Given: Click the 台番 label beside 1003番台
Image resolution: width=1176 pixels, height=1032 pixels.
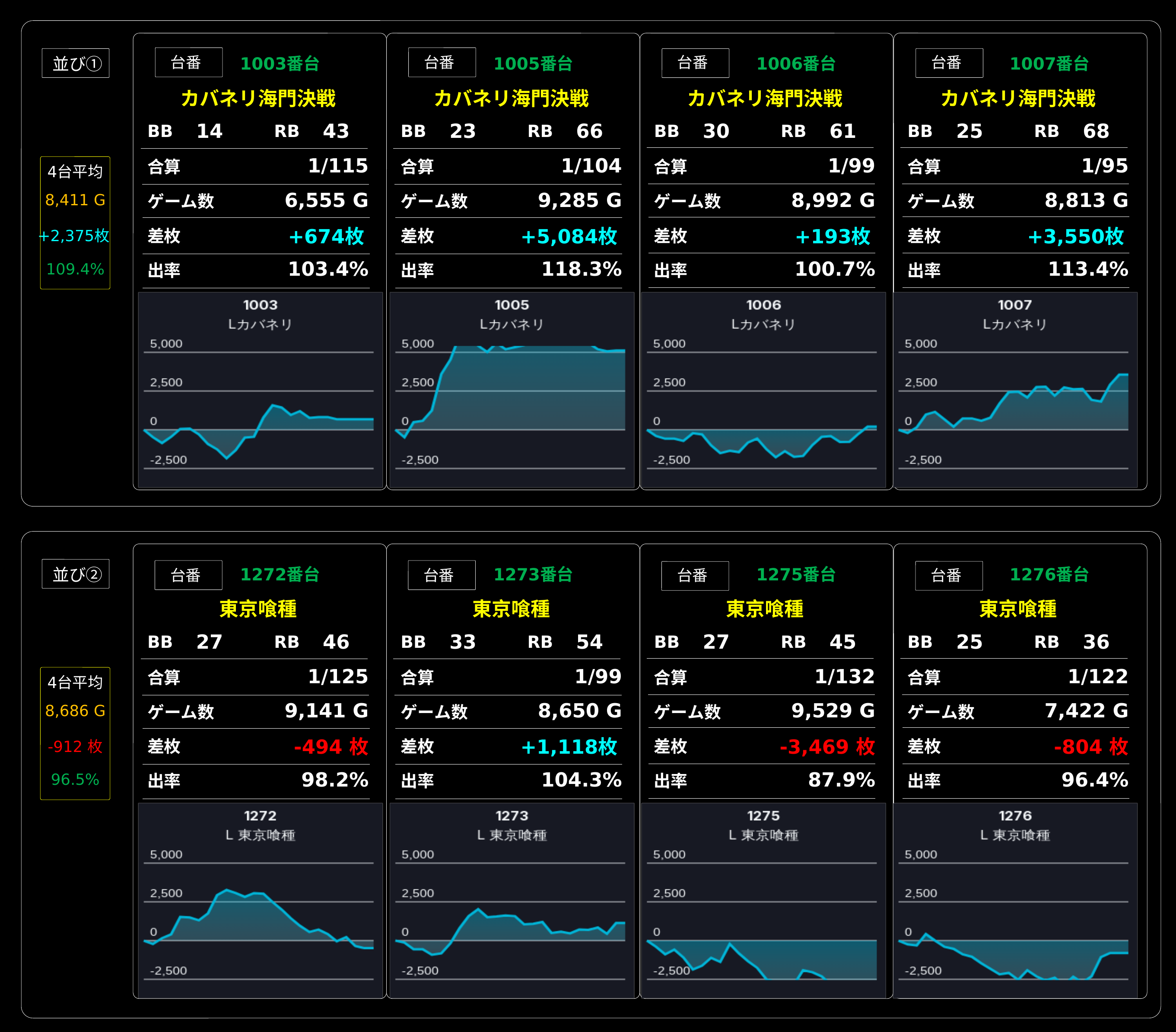Looking at the screenshot, I should (189, 63).
